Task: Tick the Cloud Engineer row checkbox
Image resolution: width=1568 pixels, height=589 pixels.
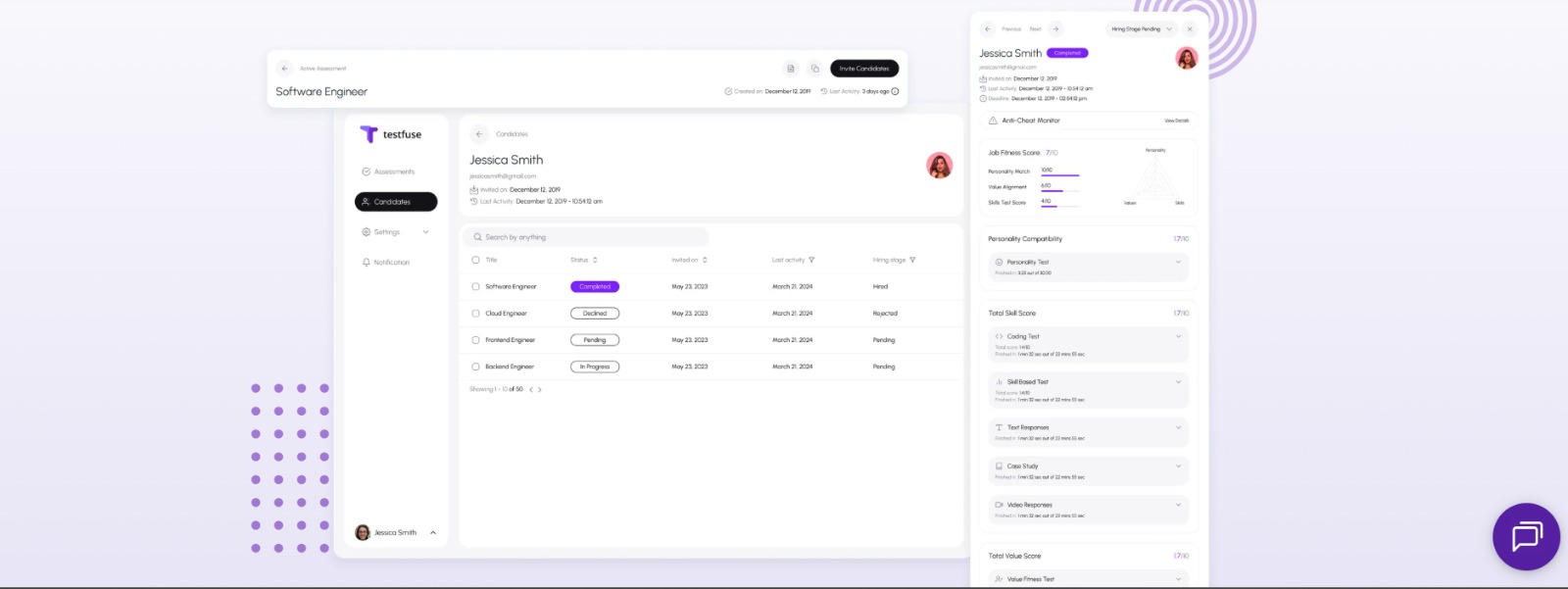Action: (475, 314)
